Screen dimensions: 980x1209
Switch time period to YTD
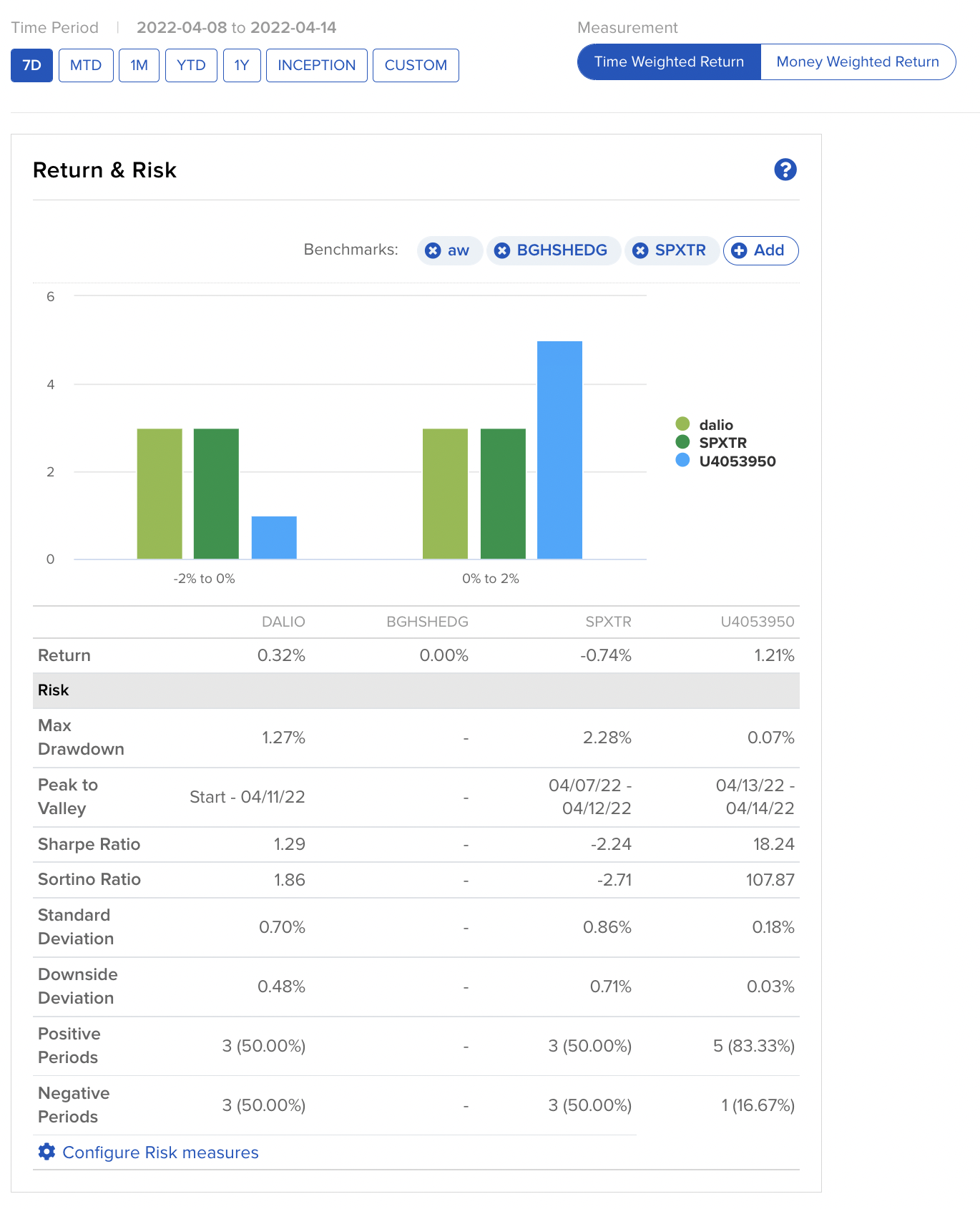click(191, 66)
